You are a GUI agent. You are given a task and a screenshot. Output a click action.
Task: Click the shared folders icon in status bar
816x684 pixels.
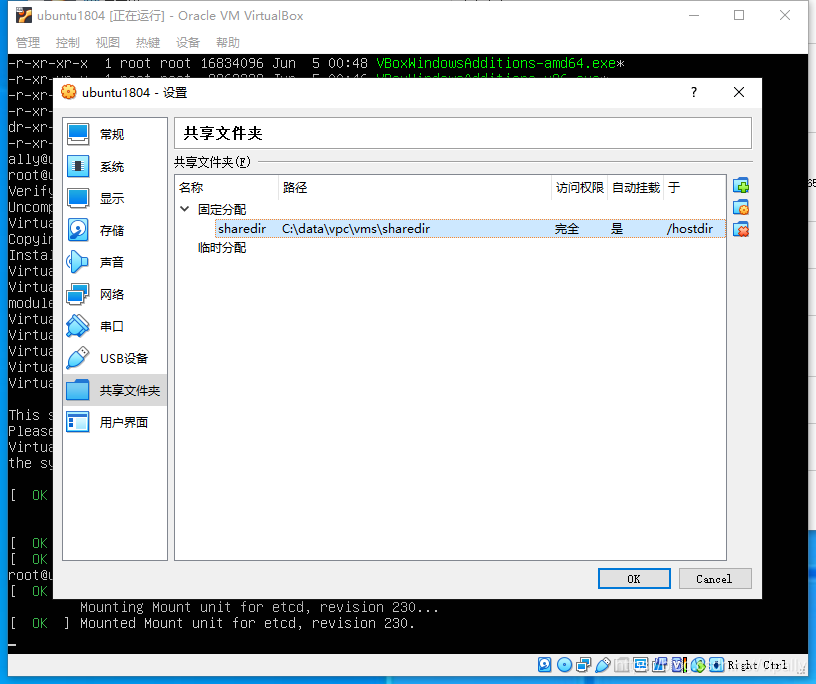[621, 665]
